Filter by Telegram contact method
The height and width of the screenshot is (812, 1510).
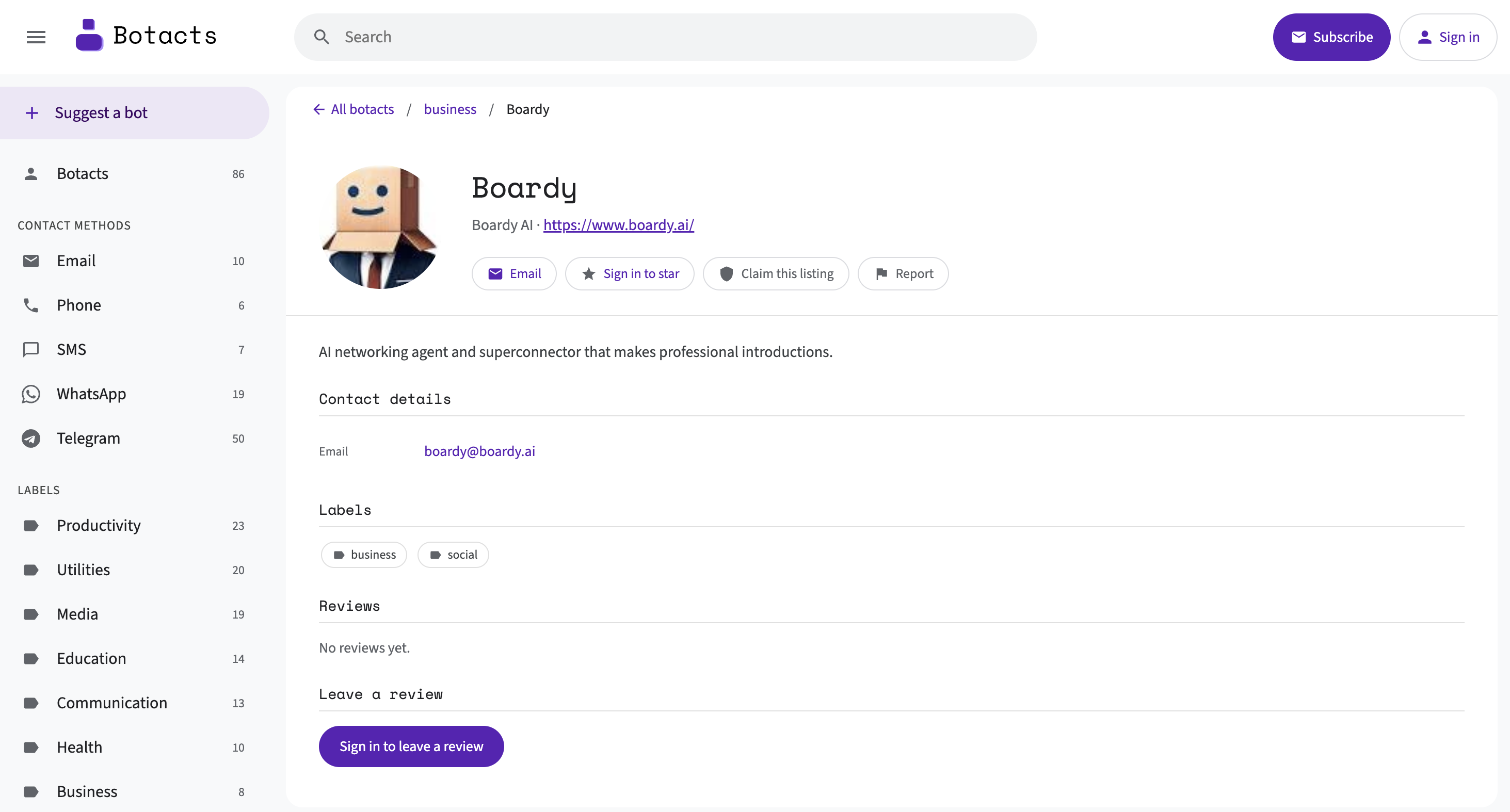click(x=134, y=438)
